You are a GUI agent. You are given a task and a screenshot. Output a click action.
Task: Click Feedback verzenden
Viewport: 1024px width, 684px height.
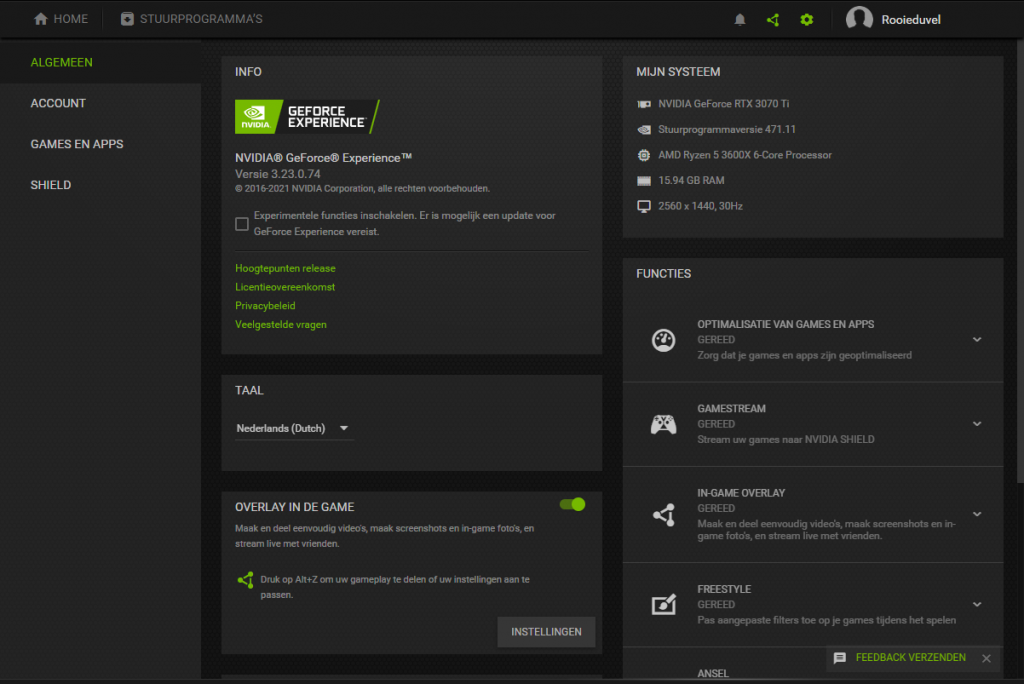(910, 658)
